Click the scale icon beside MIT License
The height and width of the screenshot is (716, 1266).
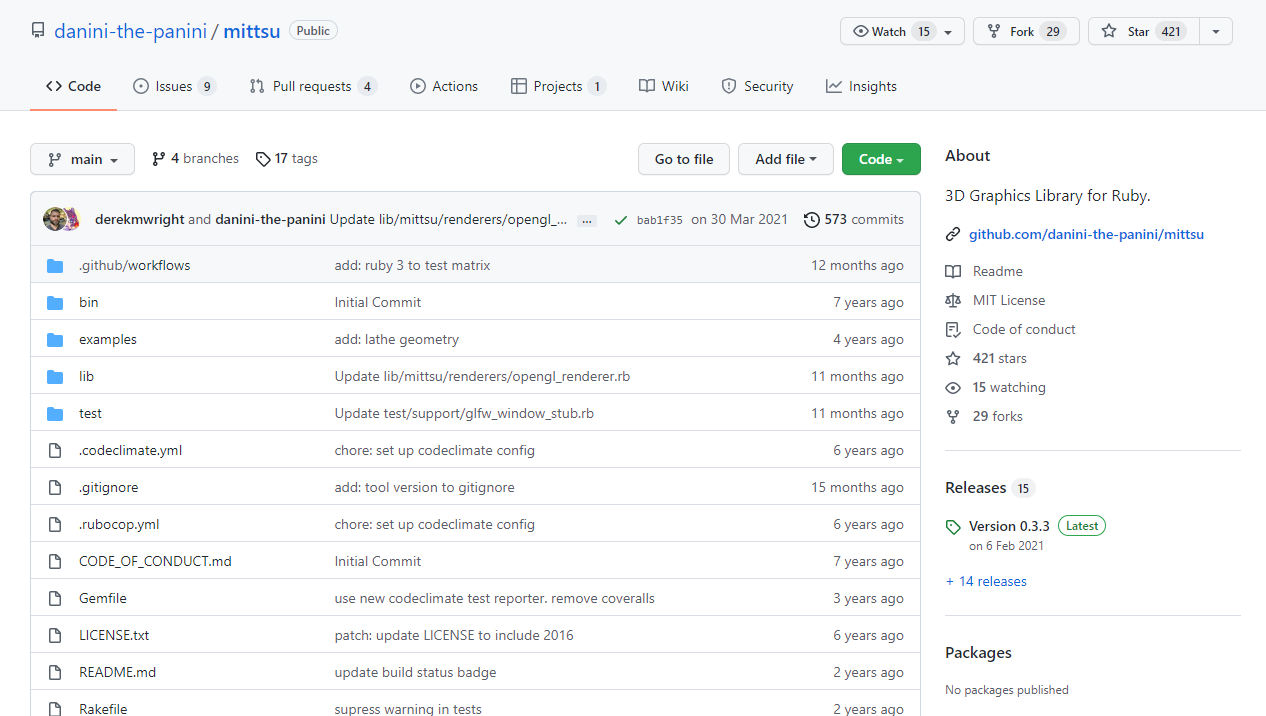tap(953, 300)
